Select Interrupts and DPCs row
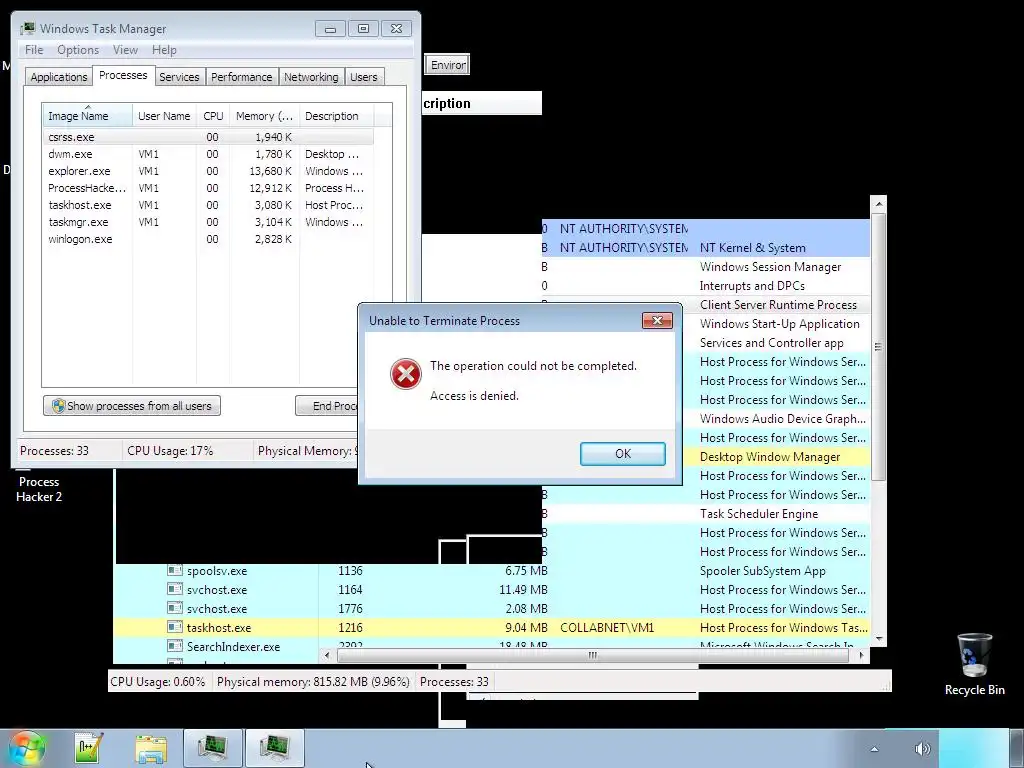 tap(706, 285)
